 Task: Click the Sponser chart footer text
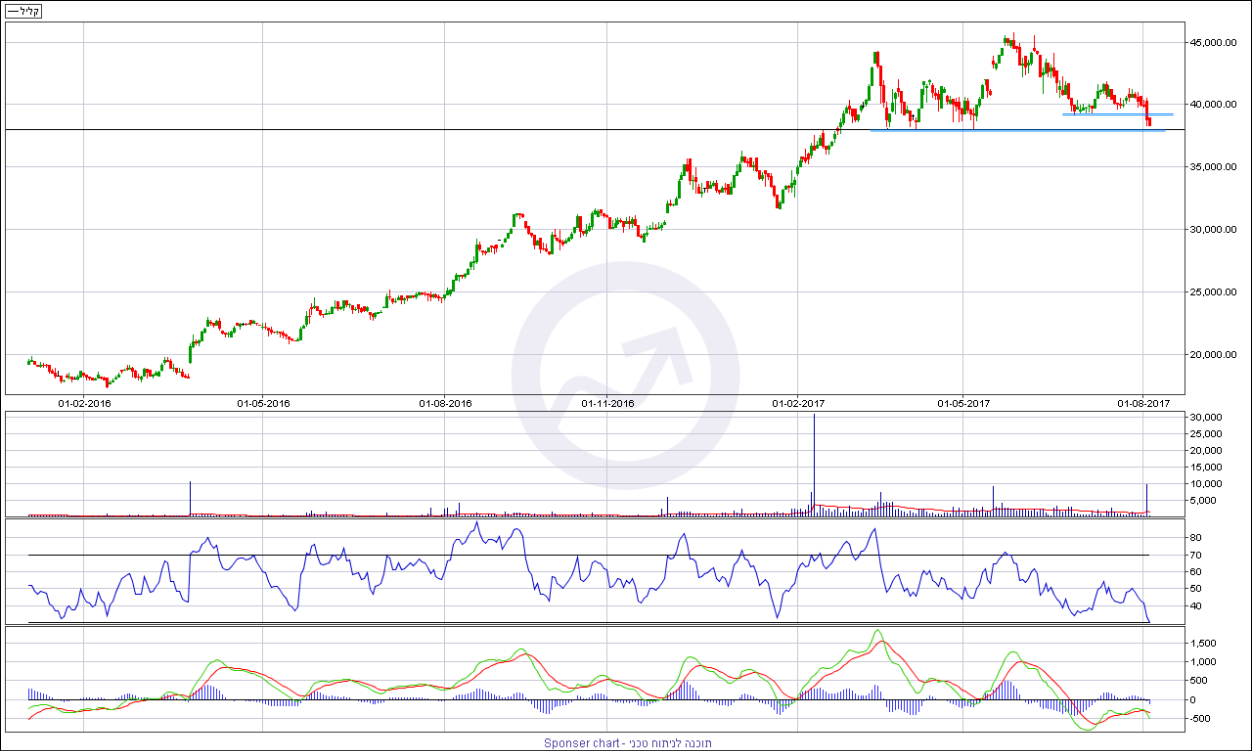click(634, 743)
